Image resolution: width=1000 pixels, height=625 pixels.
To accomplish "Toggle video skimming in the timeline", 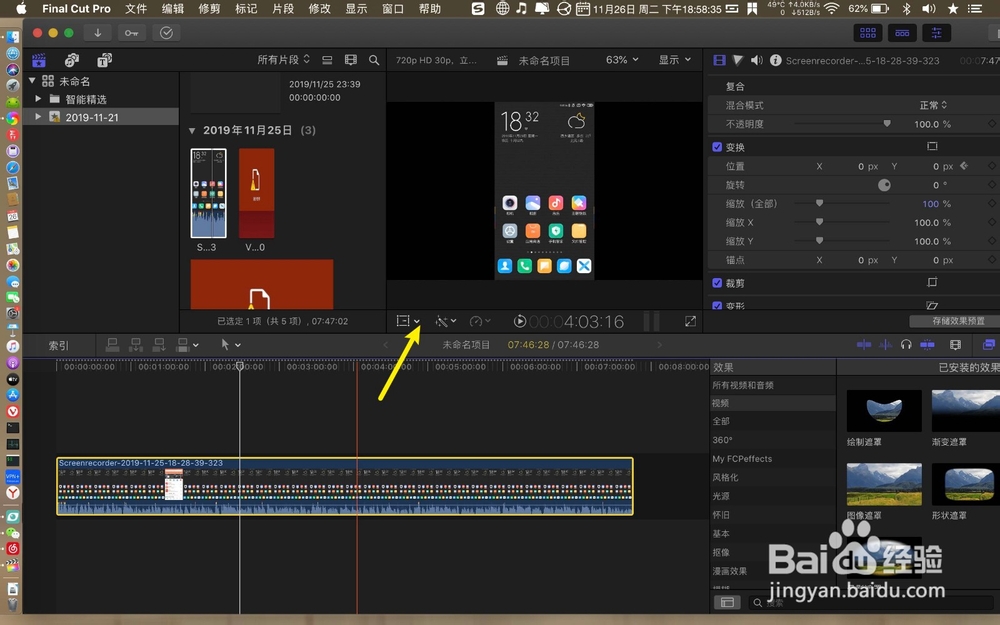I will tap(864, 345).
